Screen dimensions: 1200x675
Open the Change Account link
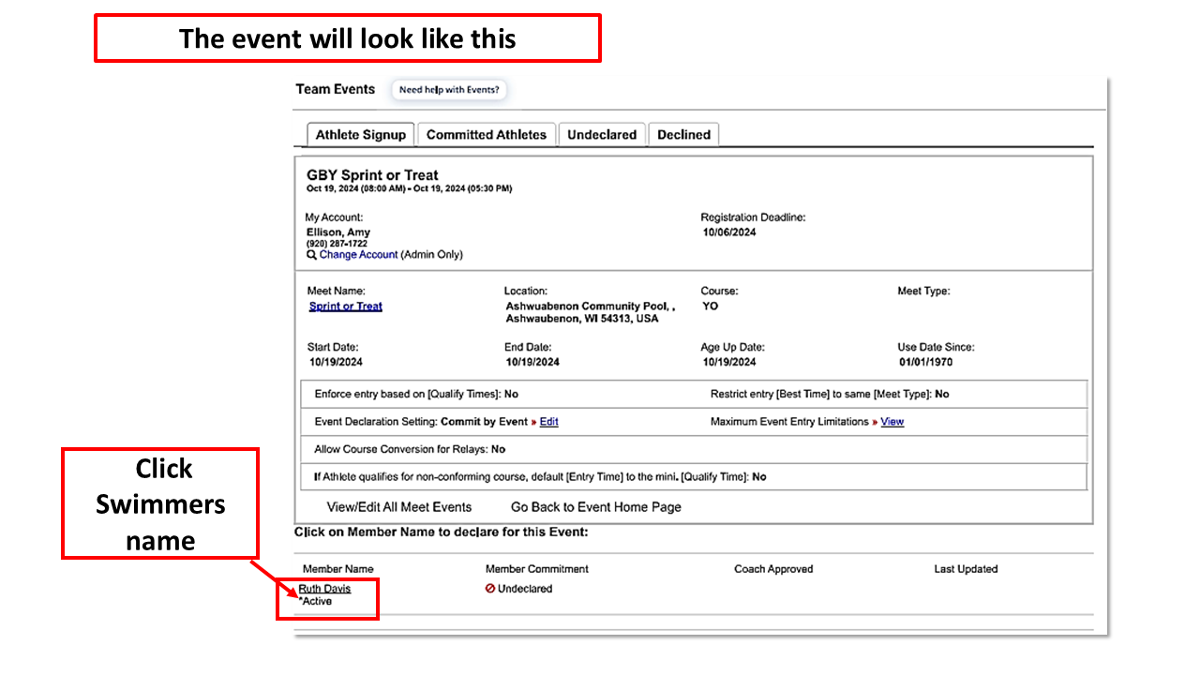[358, 255]
